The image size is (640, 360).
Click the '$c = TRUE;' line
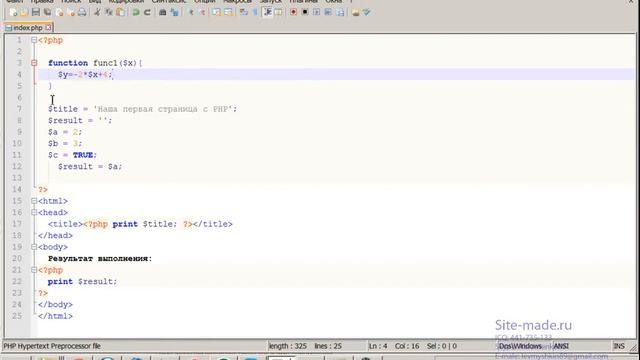click(x=72, y=155)
